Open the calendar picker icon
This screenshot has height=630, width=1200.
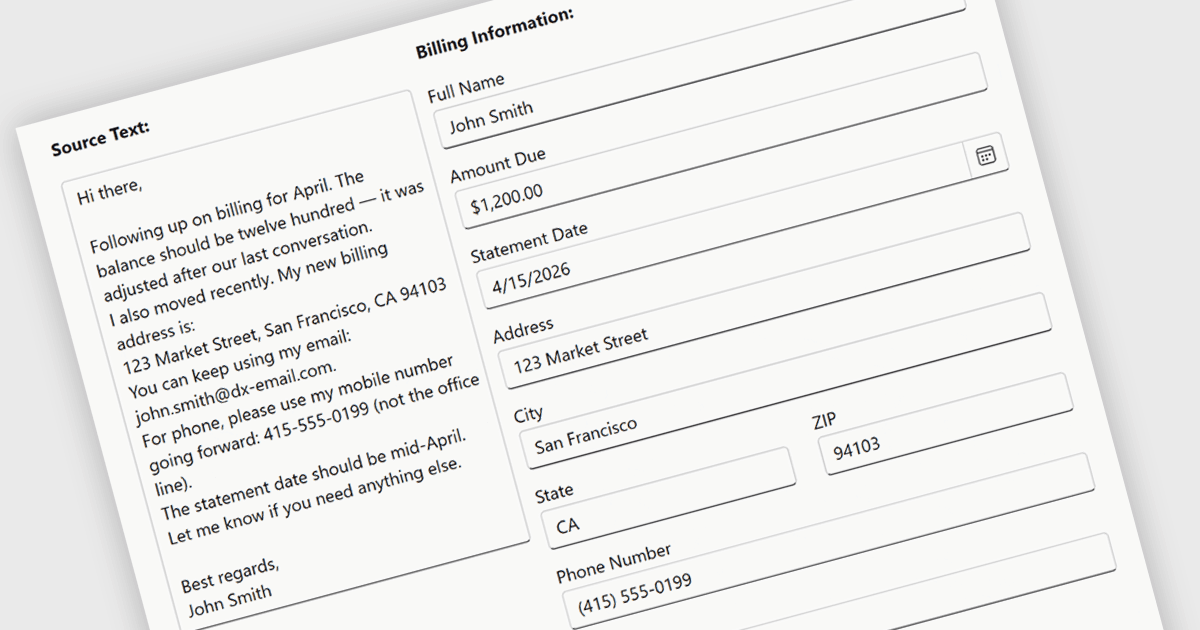pos(986,155)
